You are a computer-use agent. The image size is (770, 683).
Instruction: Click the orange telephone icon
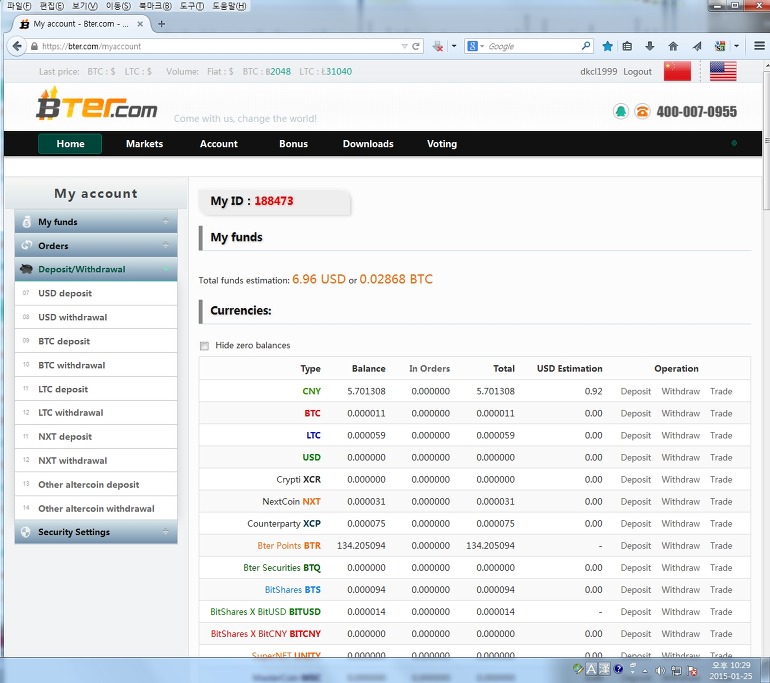coord(642,112)
